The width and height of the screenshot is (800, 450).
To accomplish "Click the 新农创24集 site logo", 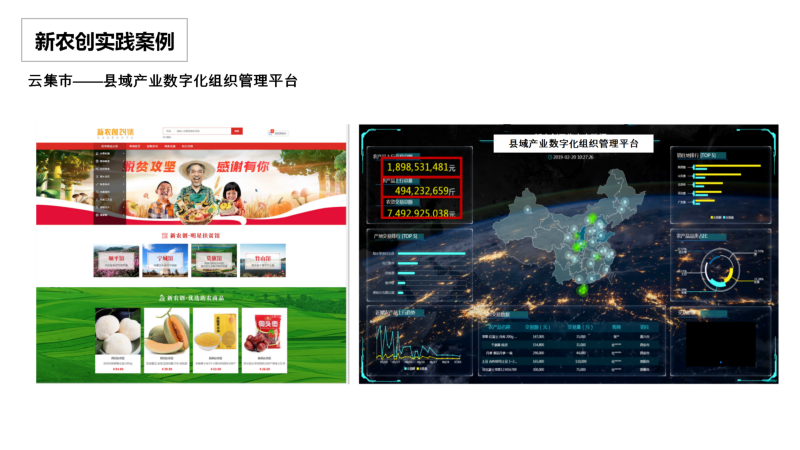I will pyautogui.click(x=116, y=133).
